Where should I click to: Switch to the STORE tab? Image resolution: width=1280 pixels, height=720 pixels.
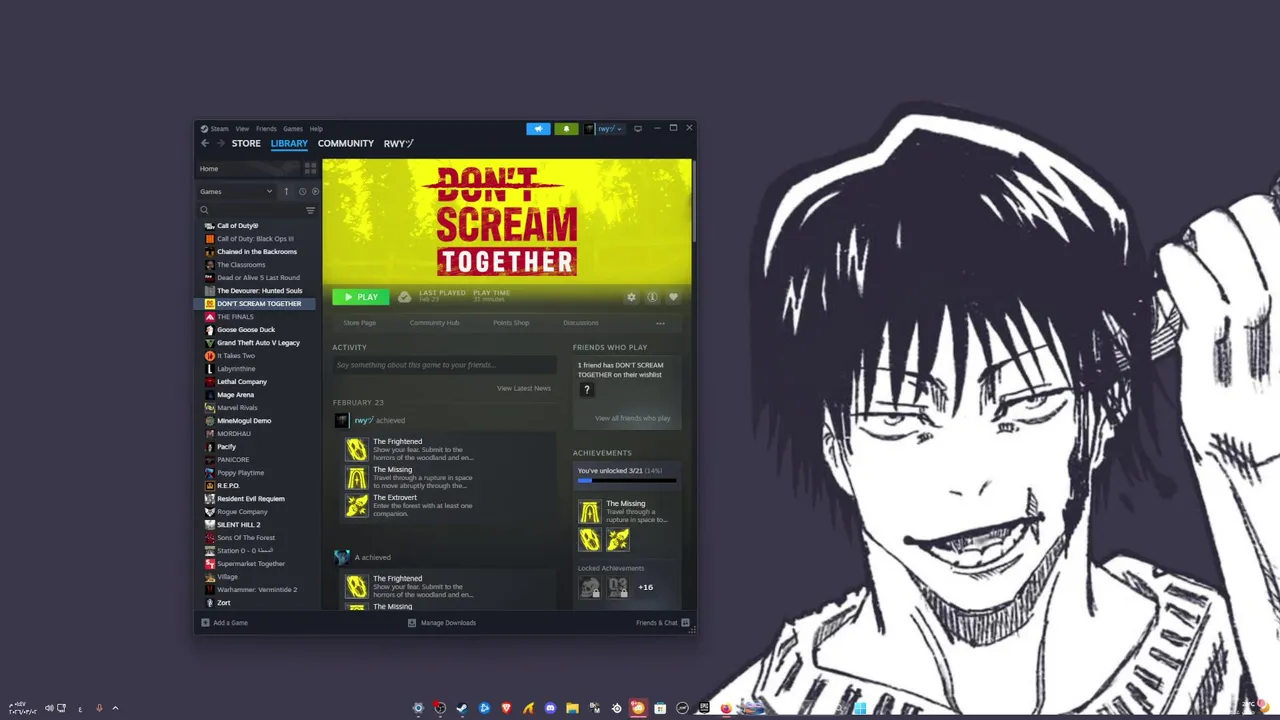coord(246,143)
